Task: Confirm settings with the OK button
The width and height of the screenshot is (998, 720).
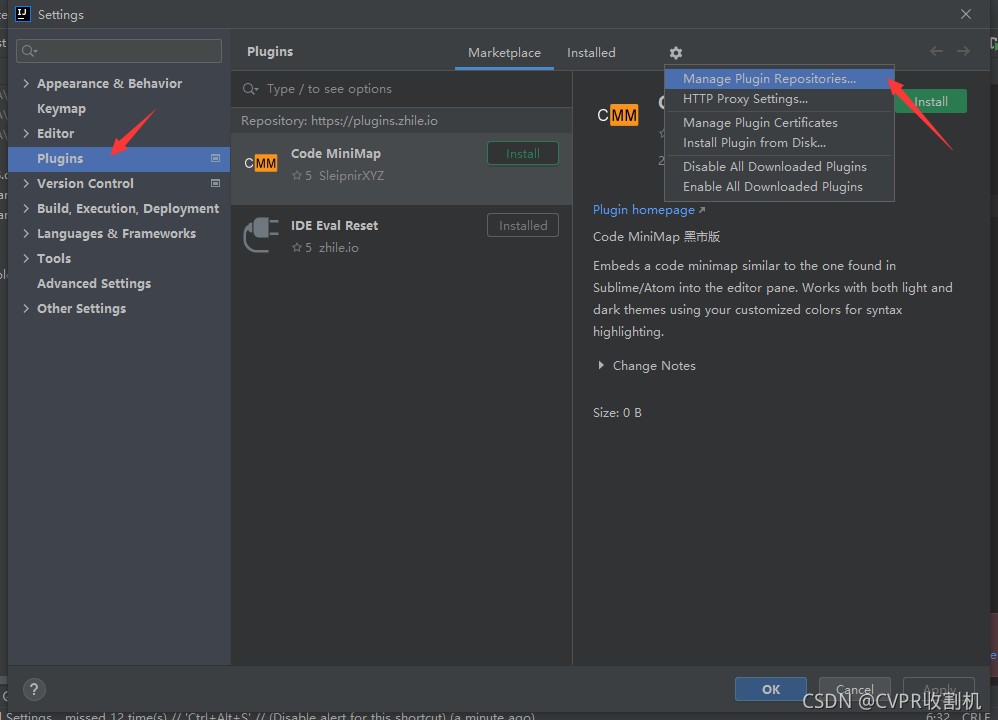Action: 771,689
